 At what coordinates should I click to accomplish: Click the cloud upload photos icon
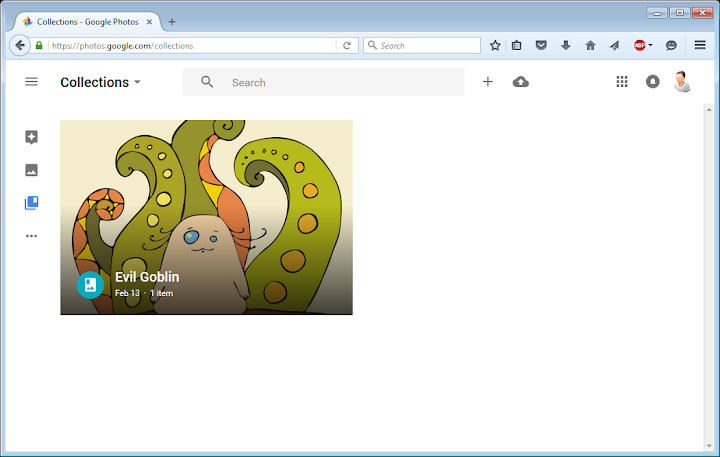(521, 82)
